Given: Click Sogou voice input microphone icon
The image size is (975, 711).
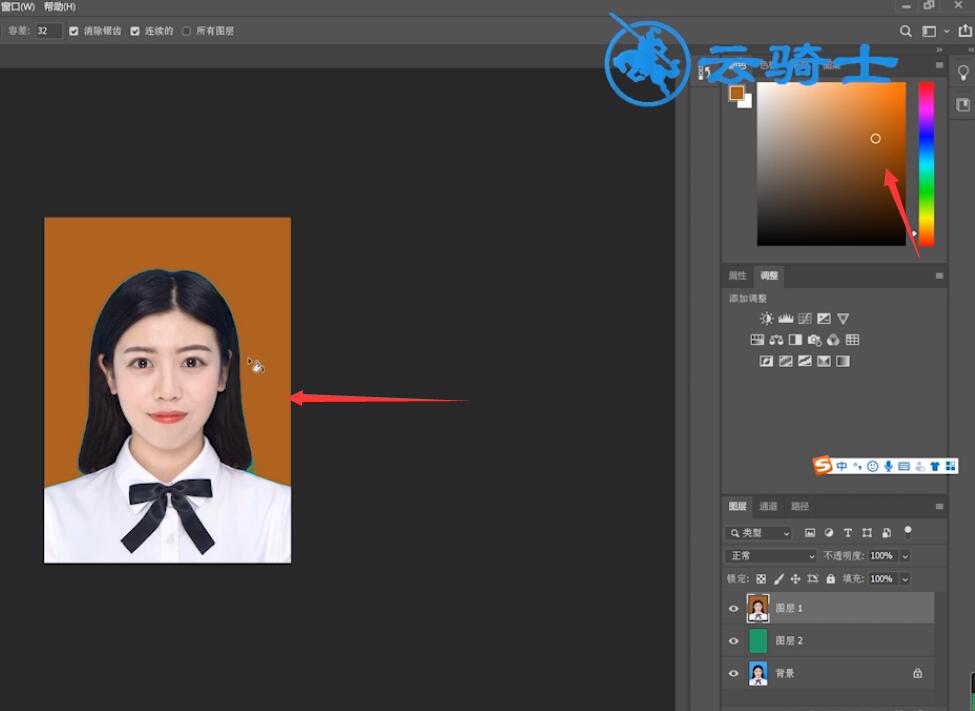Looking at the screenshot, I should 889,466.
